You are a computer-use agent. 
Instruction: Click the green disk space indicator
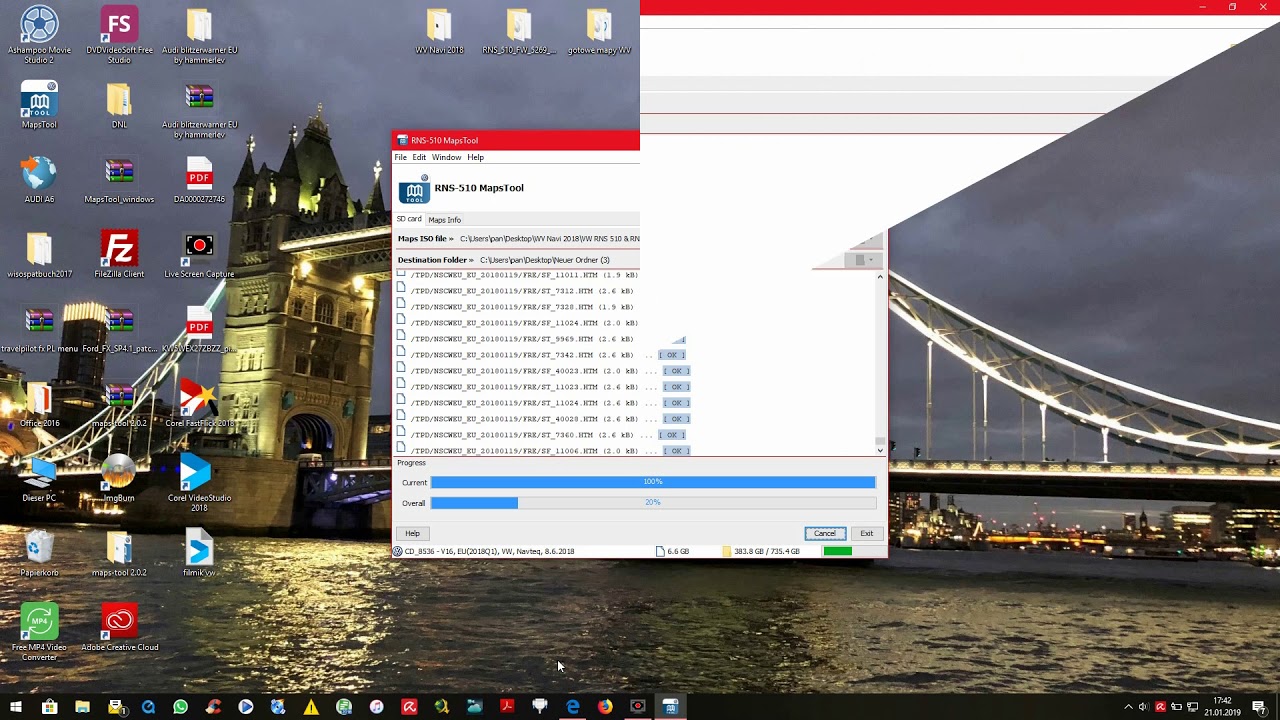(838, 551)
